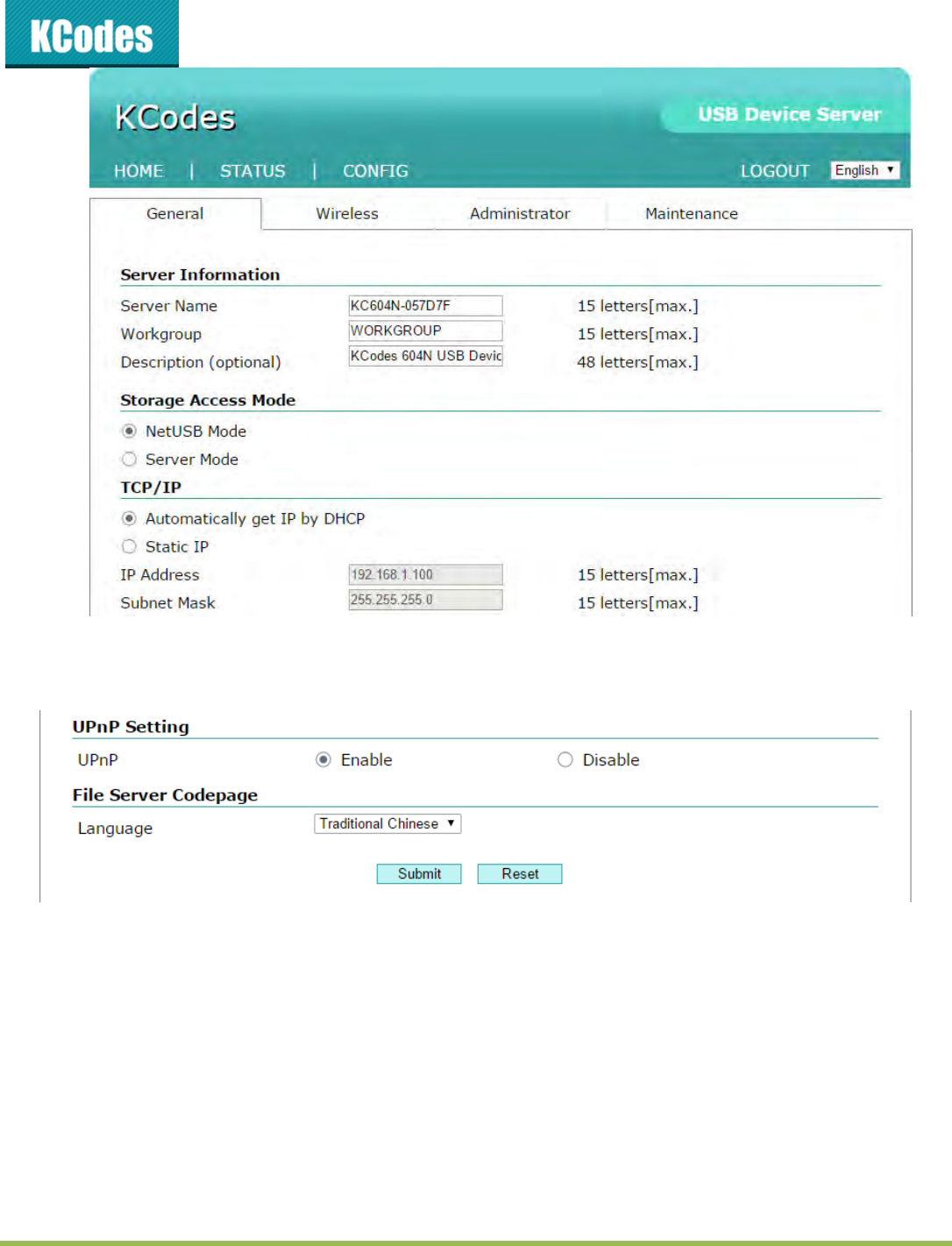Open the English language dropdown
The image size is (952, 1246).
[865, 170]
